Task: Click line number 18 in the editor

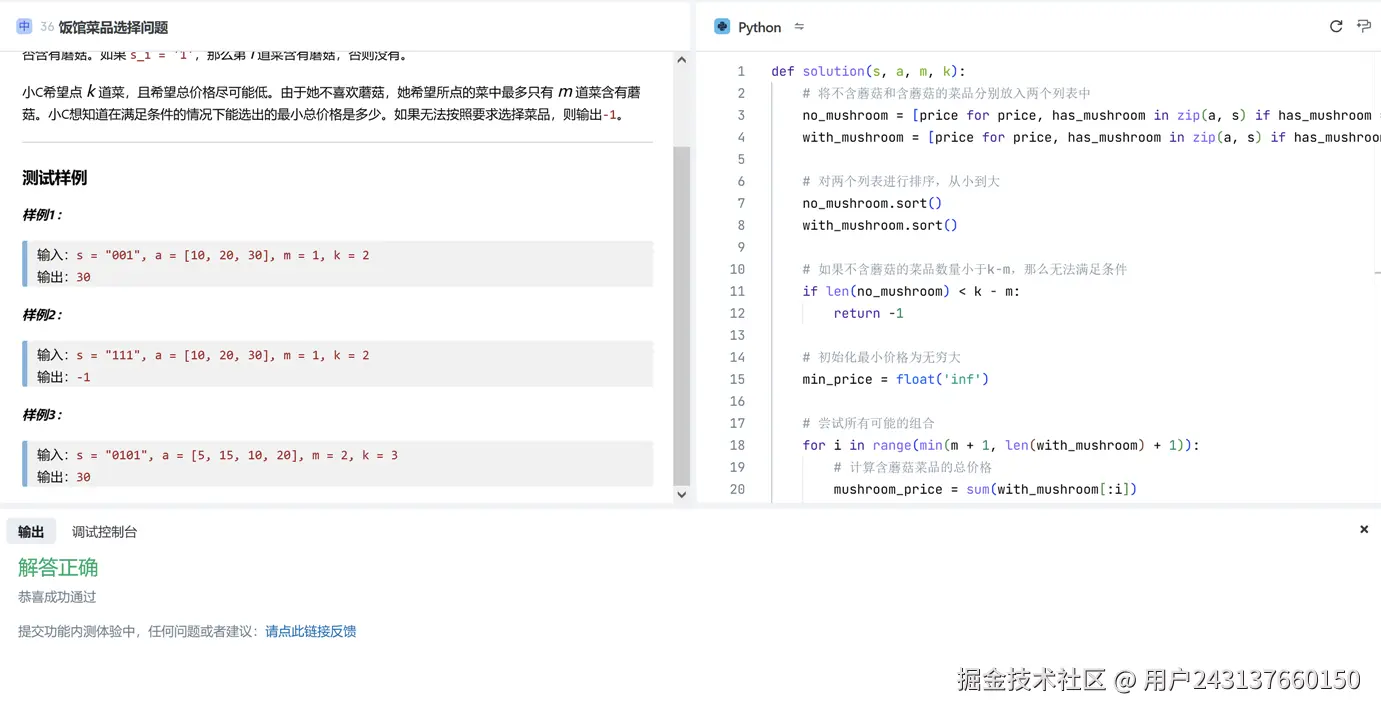Action: [737, 445]
